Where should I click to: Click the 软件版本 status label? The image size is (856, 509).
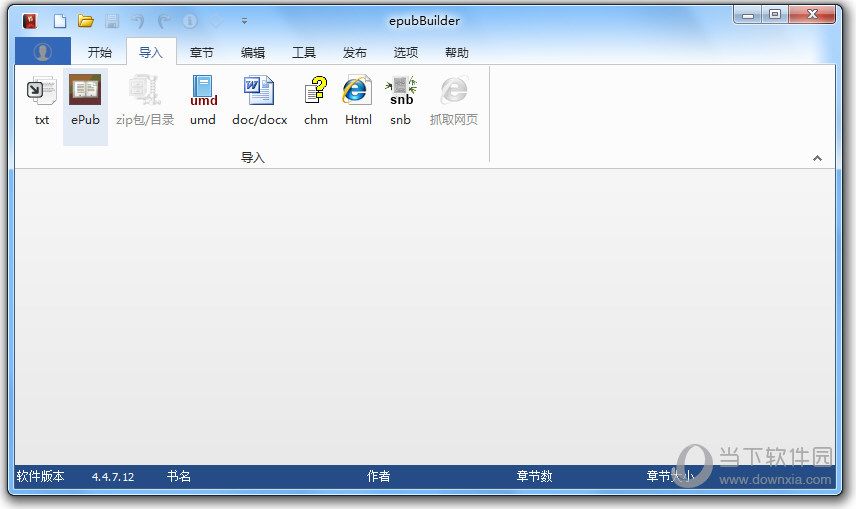[40, 476]
